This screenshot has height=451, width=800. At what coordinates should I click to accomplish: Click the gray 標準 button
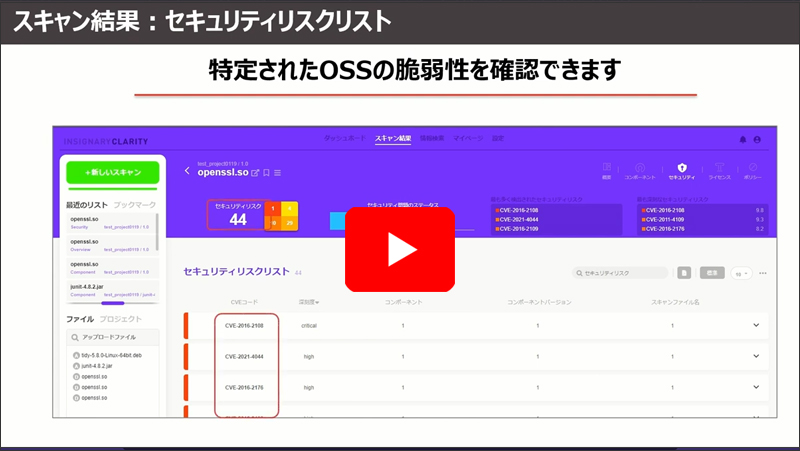(712, 273)
